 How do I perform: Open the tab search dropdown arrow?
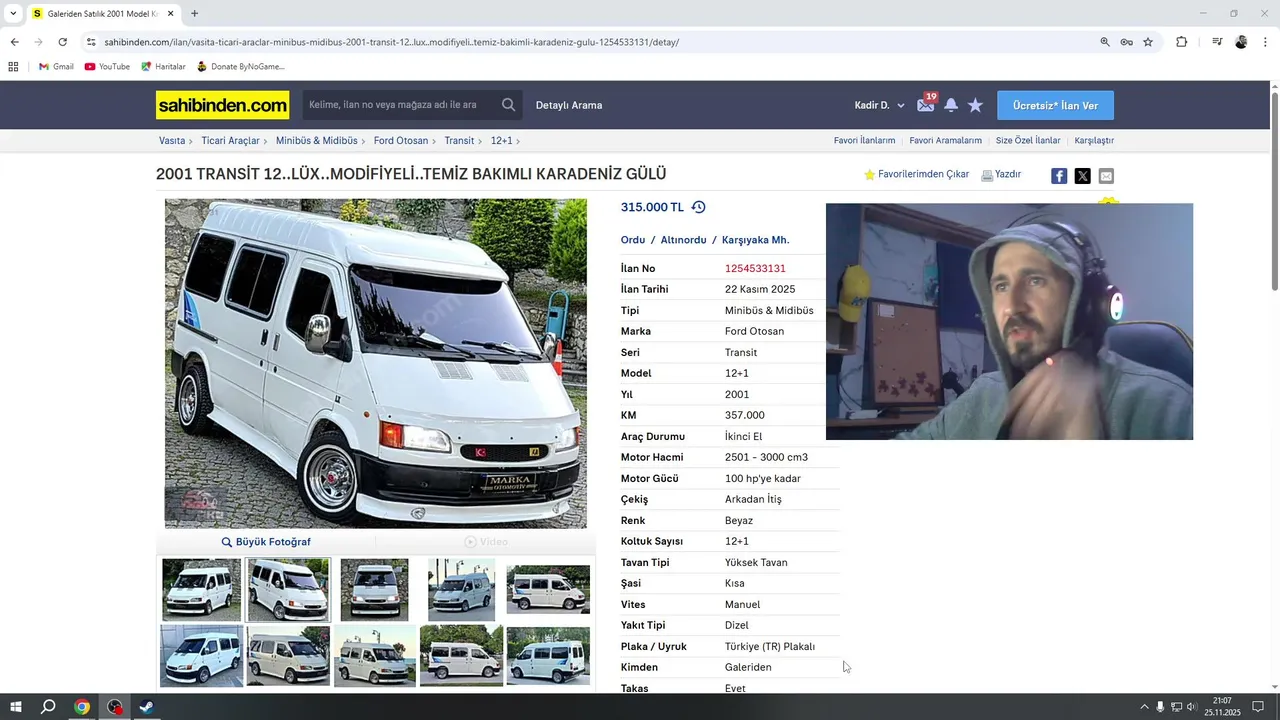click(x=13, y=14)
